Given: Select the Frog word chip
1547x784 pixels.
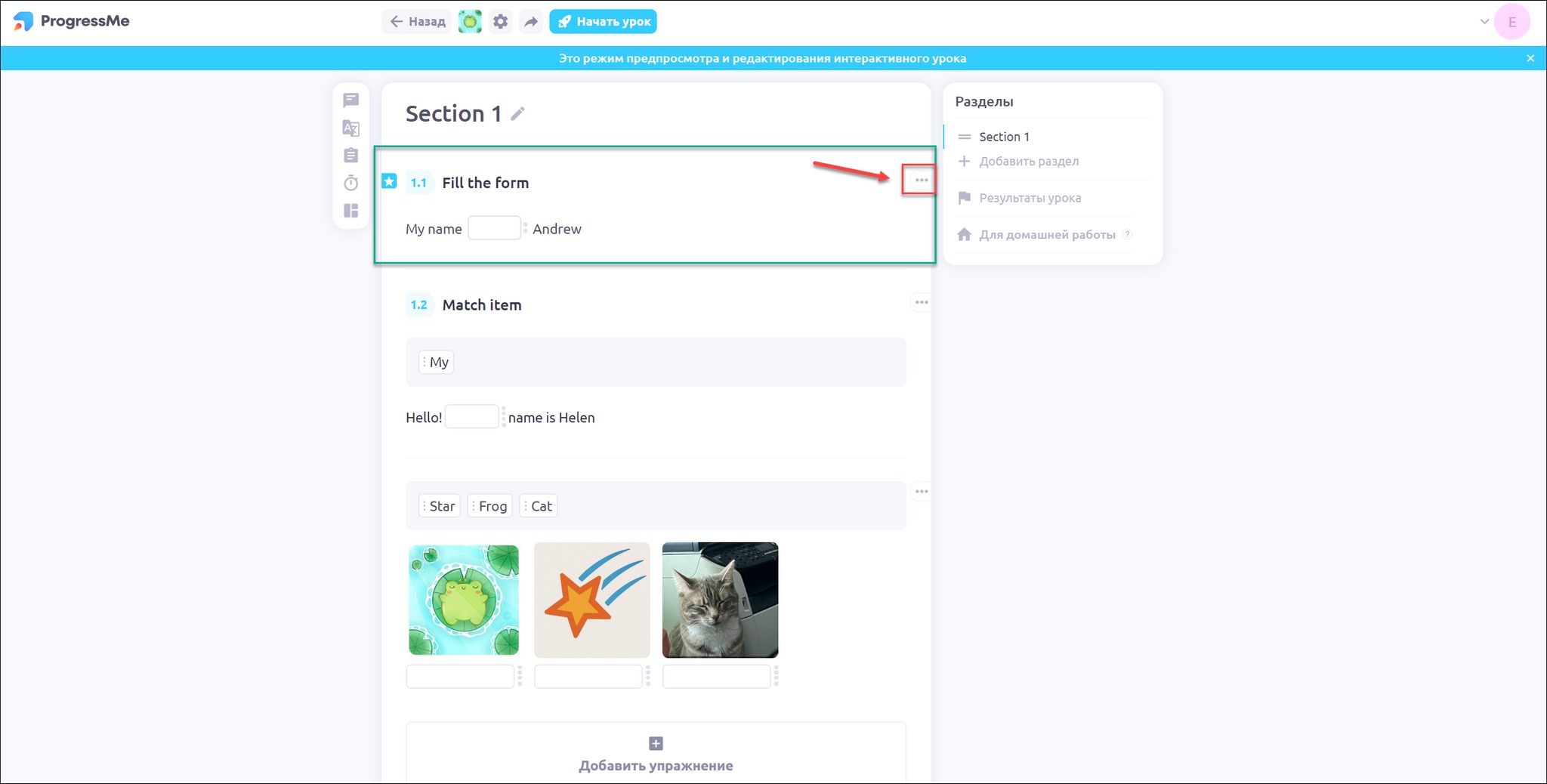Looking at the screenshot, I should coord(489,506).
